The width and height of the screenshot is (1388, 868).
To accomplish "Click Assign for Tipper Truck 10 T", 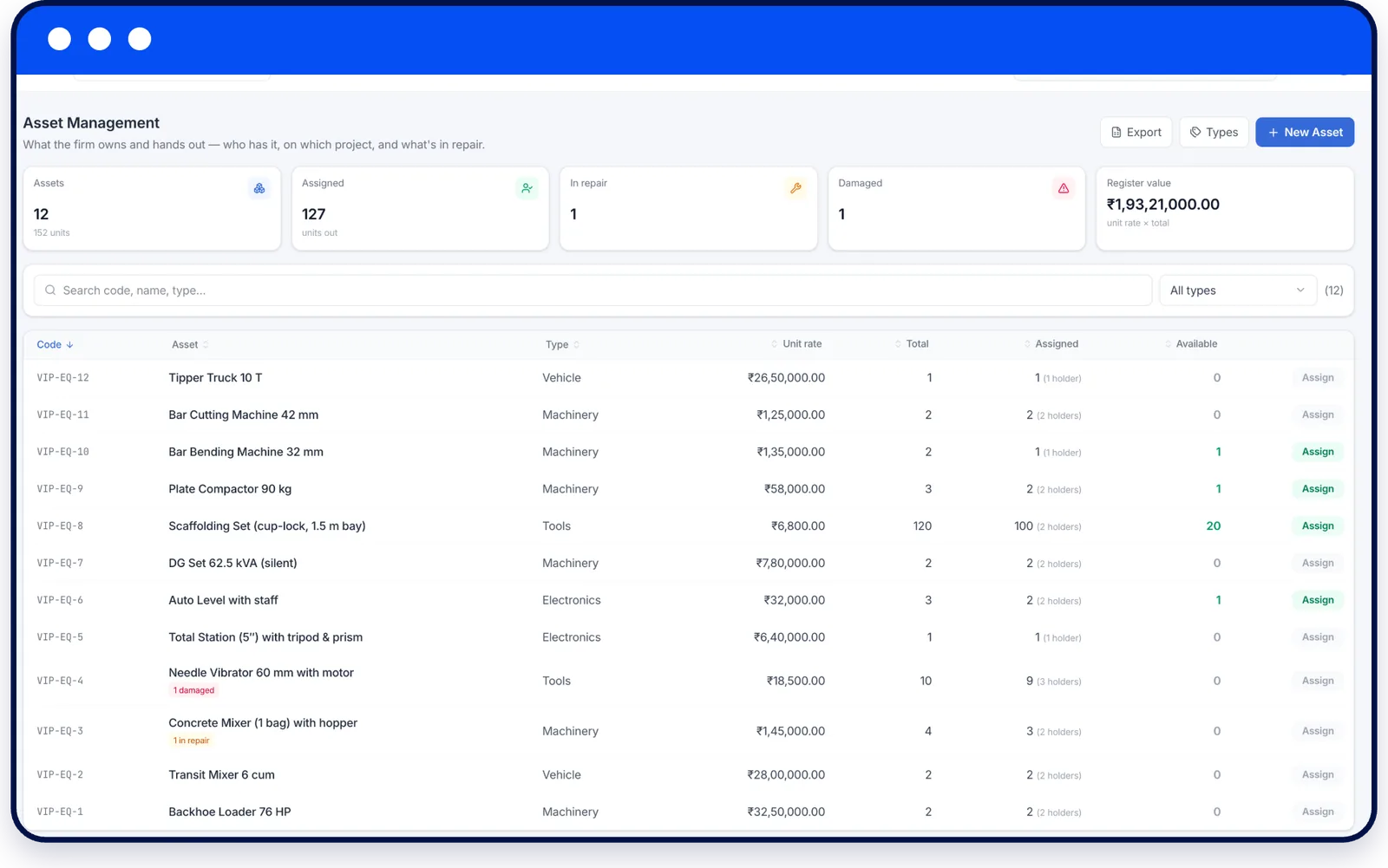I will point(1318,378).
